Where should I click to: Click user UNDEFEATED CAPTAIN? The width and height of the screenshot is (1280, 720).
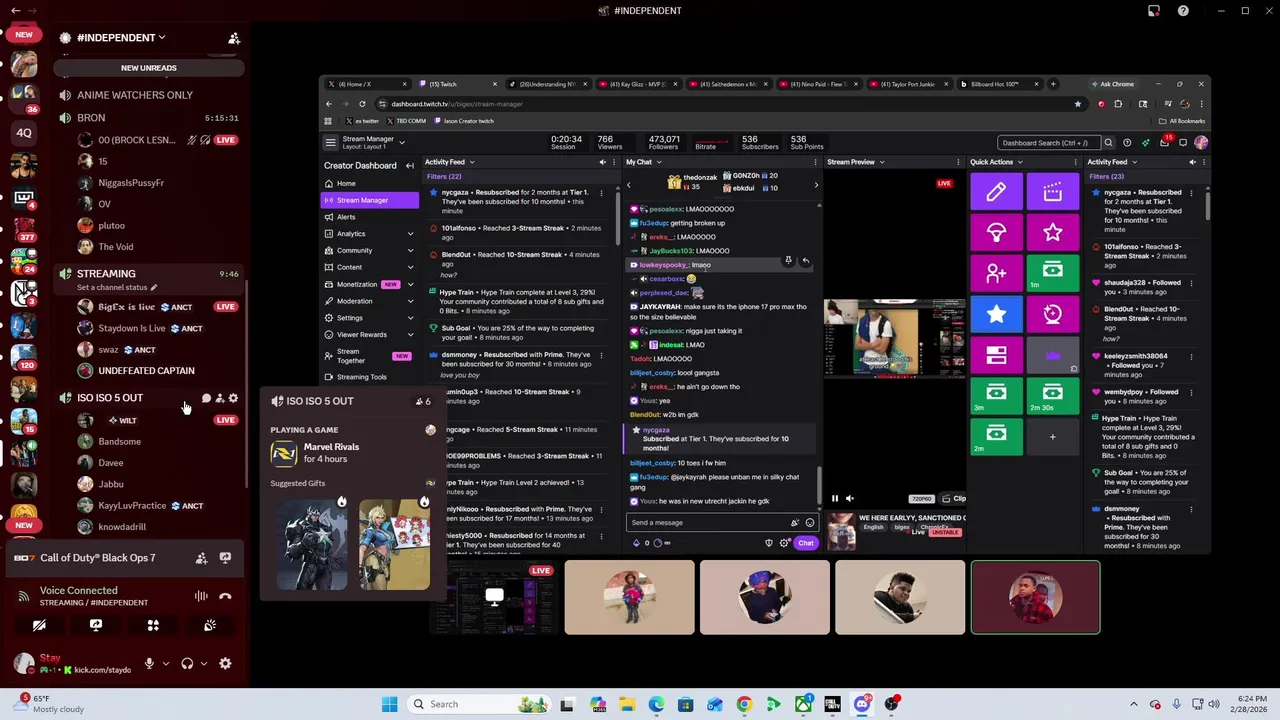tap(148, 371)
